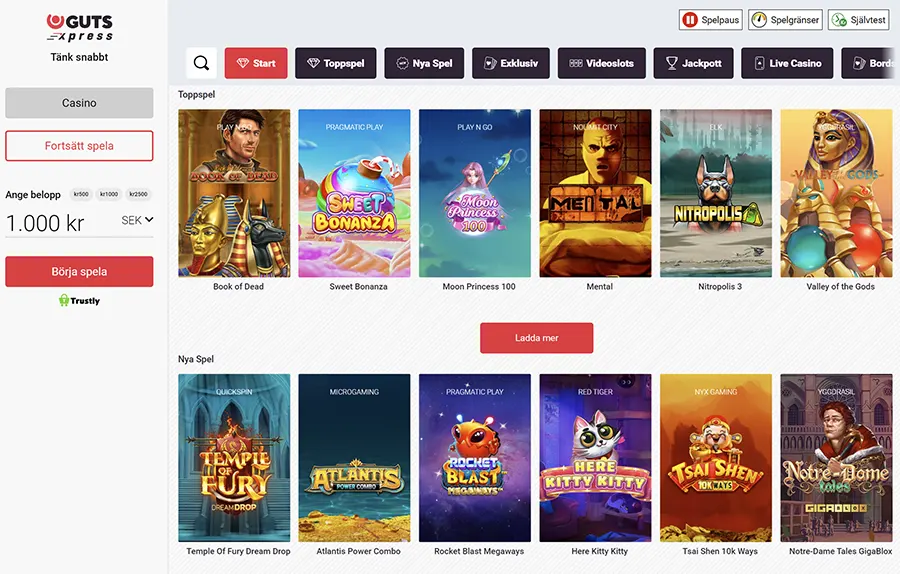Load more games with Ladda mer

(537, 338)
